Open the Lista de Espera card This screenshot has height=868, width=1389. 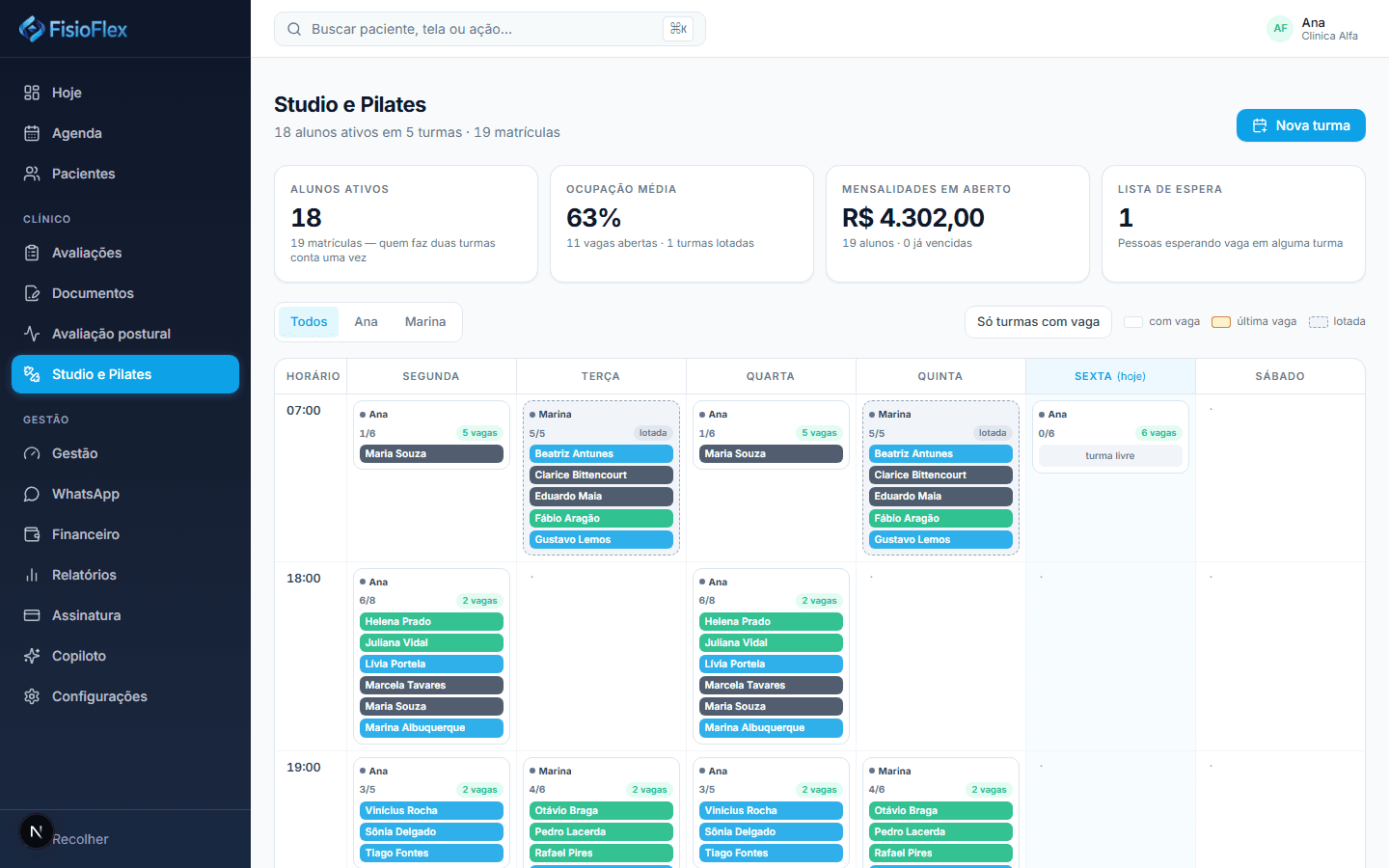(x=1234, y=224)
